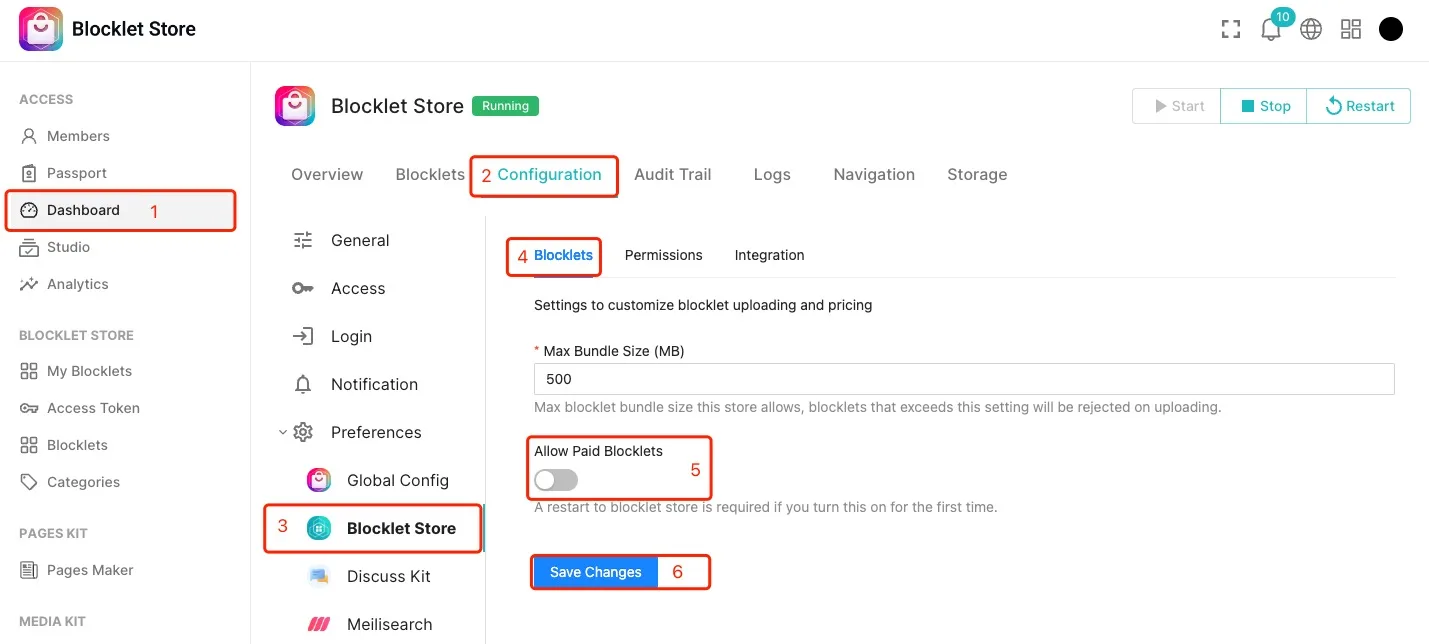Viewport: 1429px width, 644px height.
Task: Switch to the Overview tab
Action: (327, 174)
